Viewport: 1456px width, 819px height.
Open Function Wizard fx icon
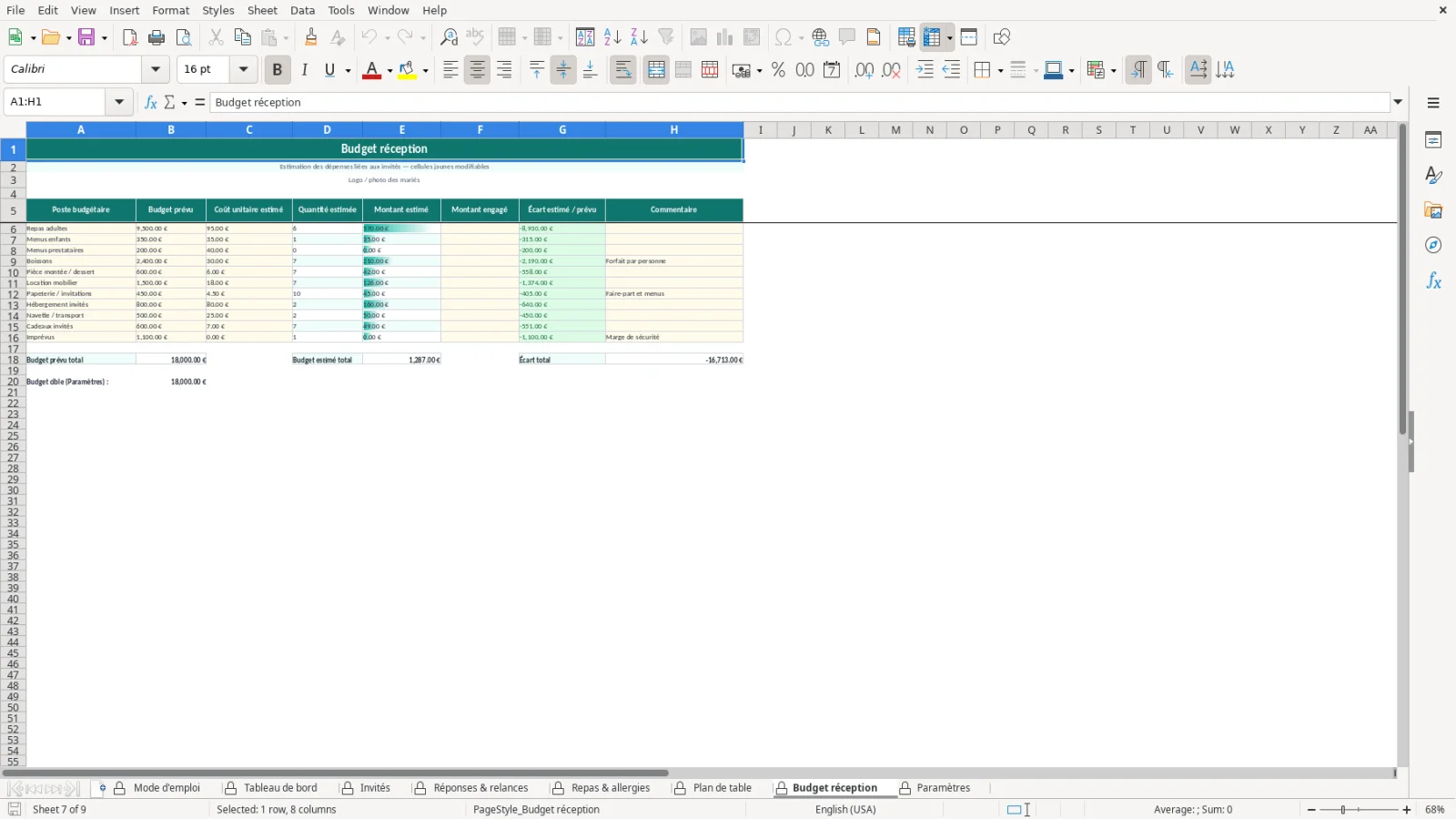coord(151,102)
